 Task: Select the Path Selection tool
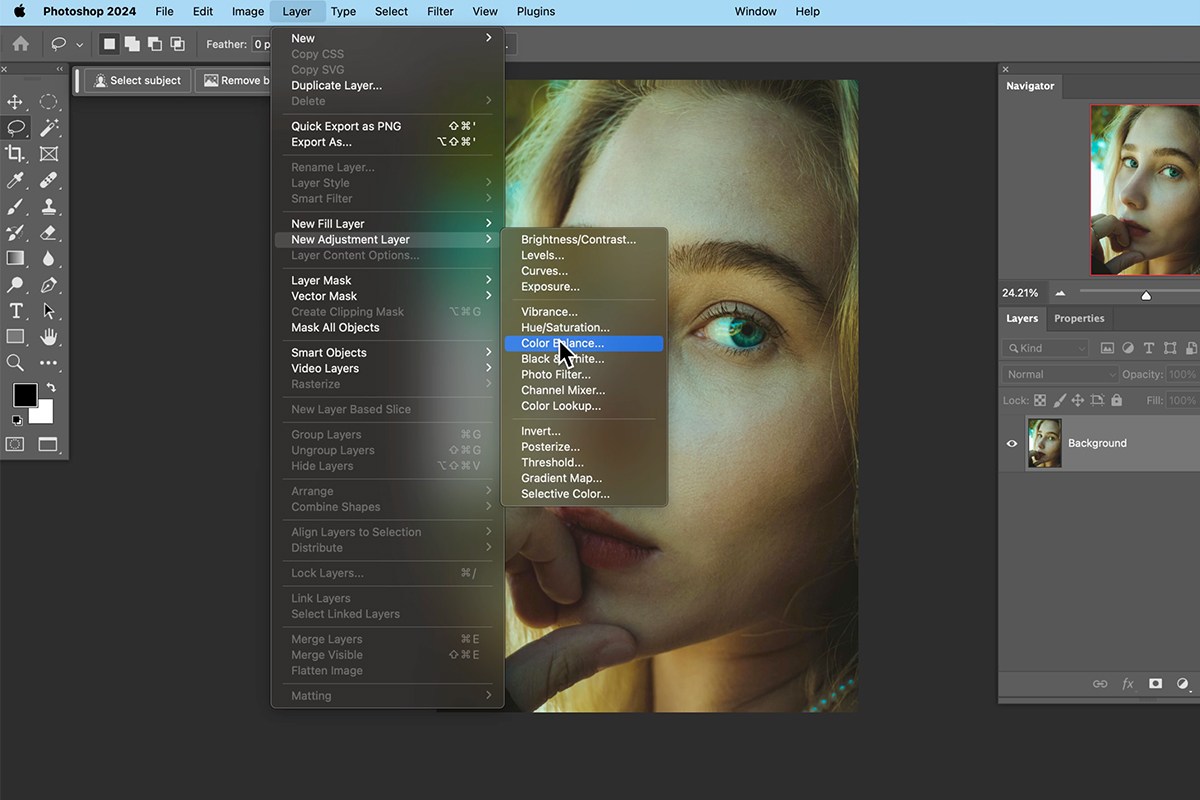coord(48,311)
